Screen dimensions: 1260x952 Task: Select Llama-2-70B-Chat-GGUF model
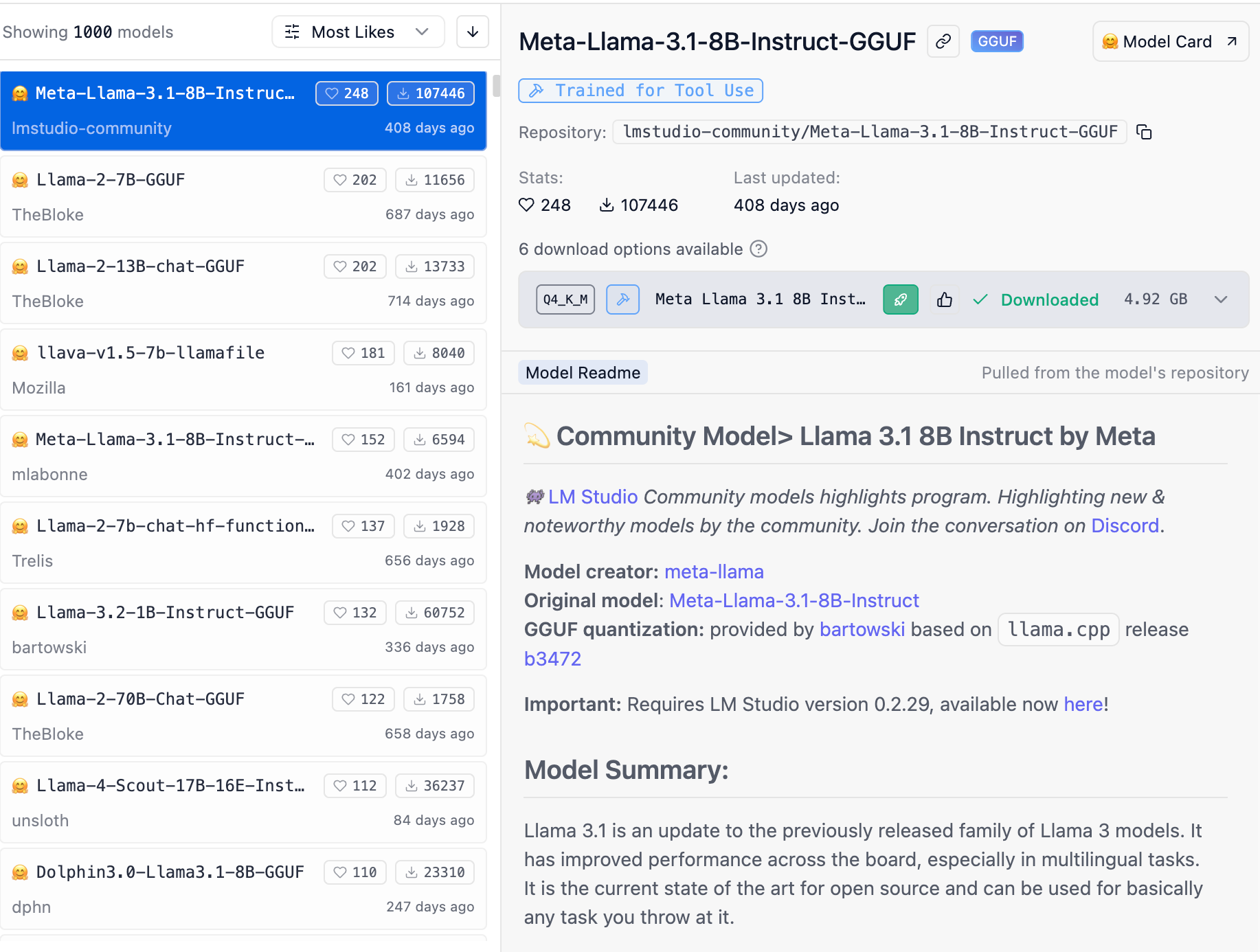pos(243,716)
